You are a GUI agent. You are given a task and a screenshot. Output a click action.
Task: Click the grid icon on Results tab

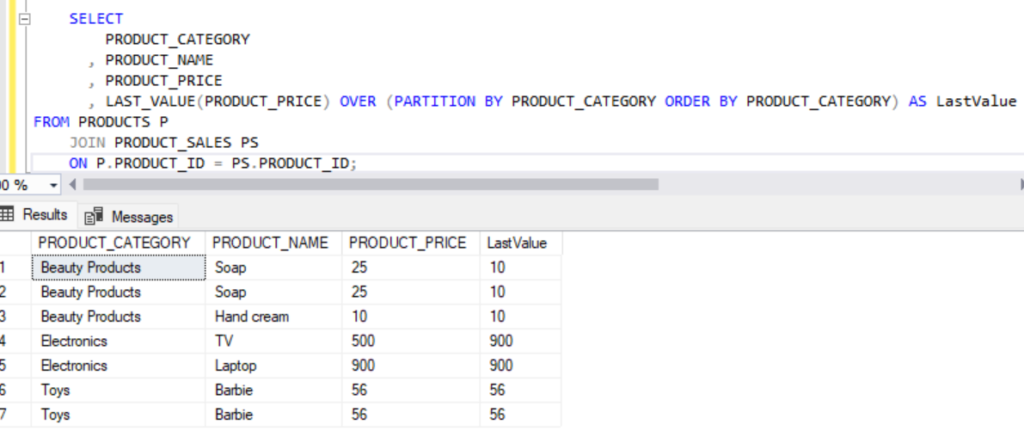point(8,215)
